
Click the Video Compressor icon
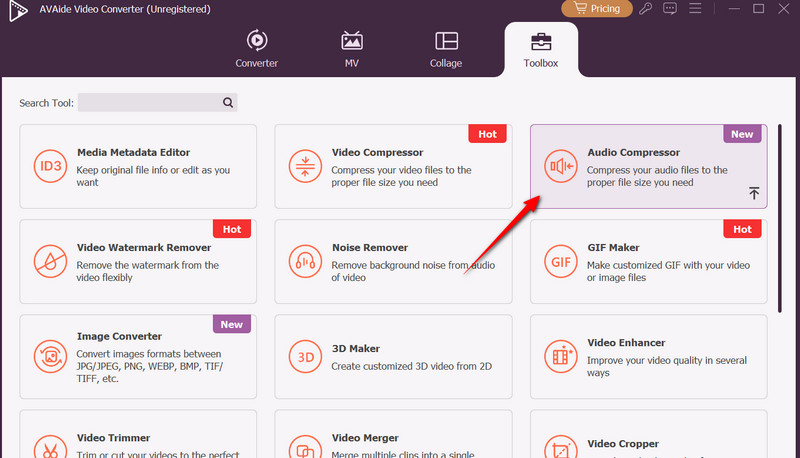304,166
